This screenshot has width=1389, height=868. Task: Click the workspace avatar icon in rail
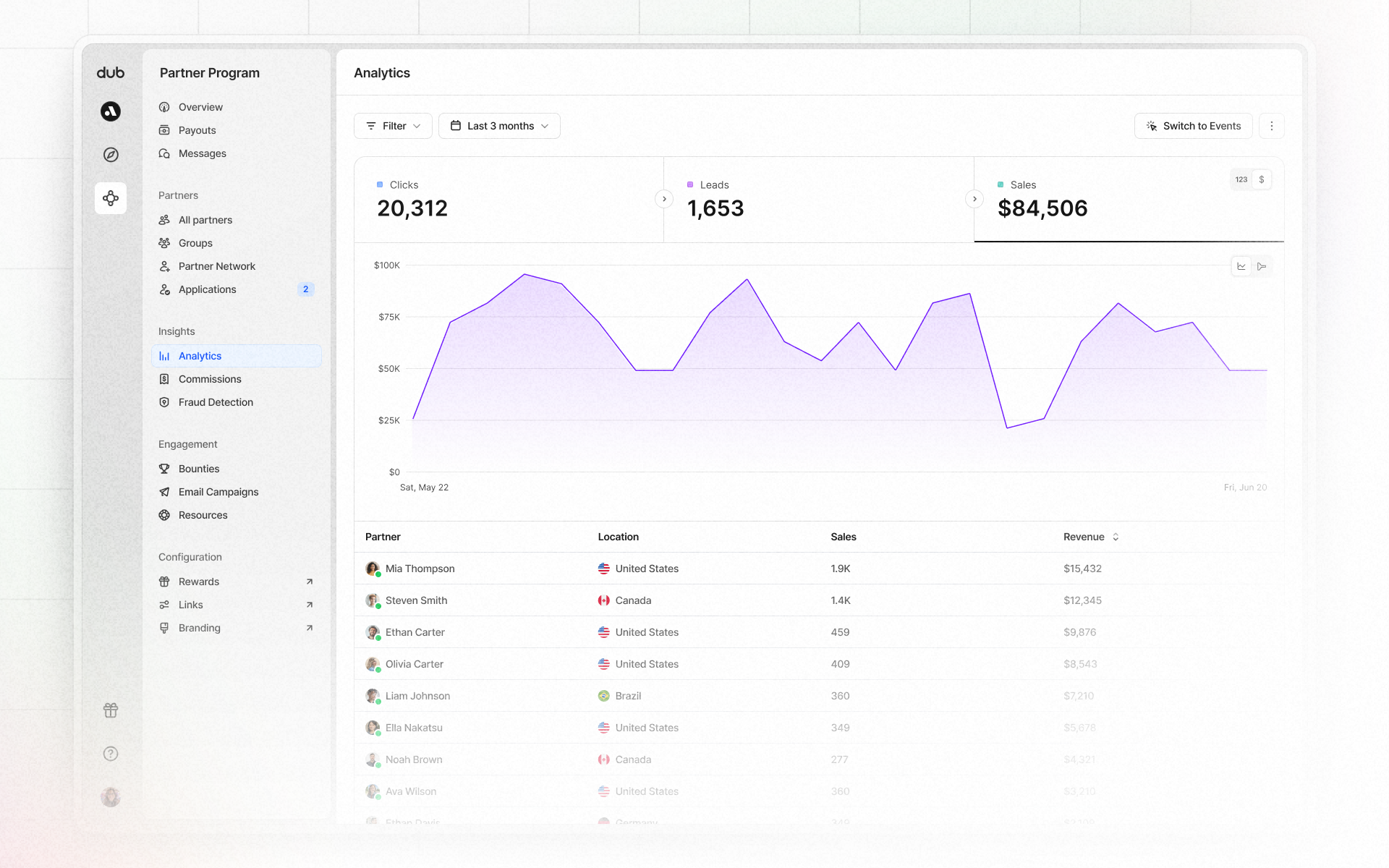pyautogui.click(x=111, y=111)
